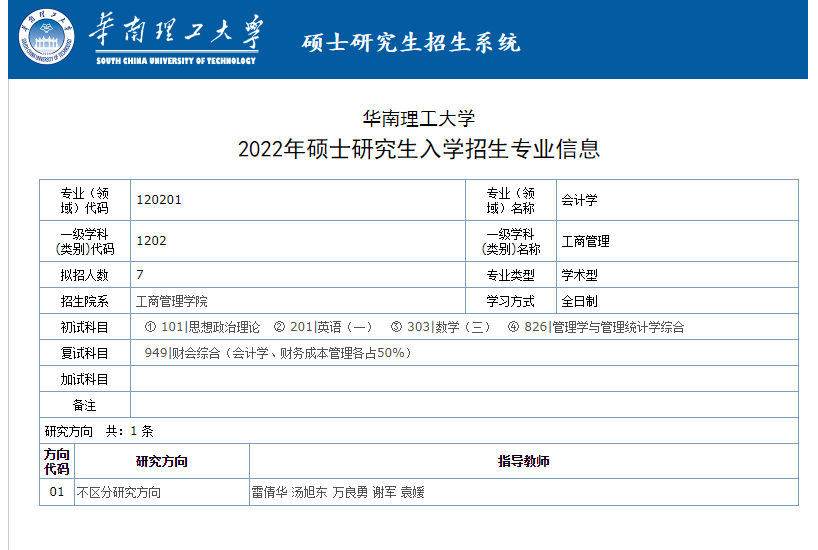Click the 拟招人数 label cell

(x=85, y=274)
